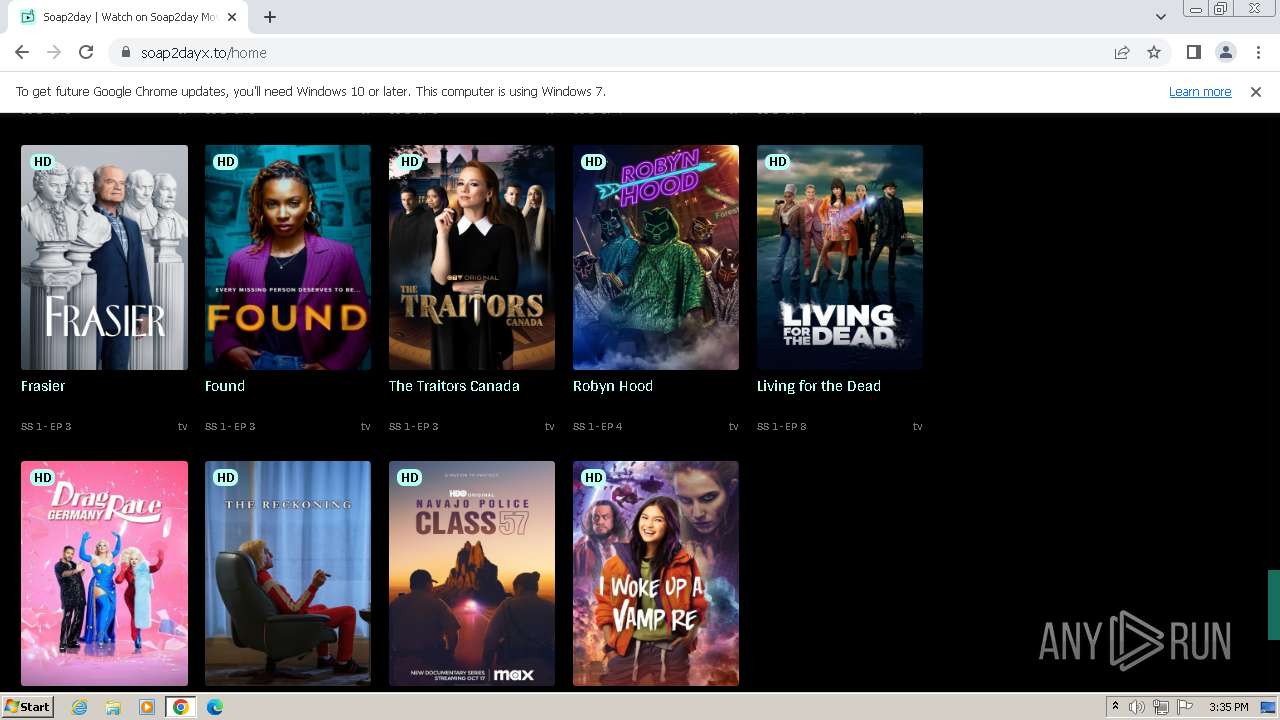Image resolution: width=1280 pixels, height=720 pixels.
Task: Open the Chrome three-dot menu
Action: pos(1258,53)
